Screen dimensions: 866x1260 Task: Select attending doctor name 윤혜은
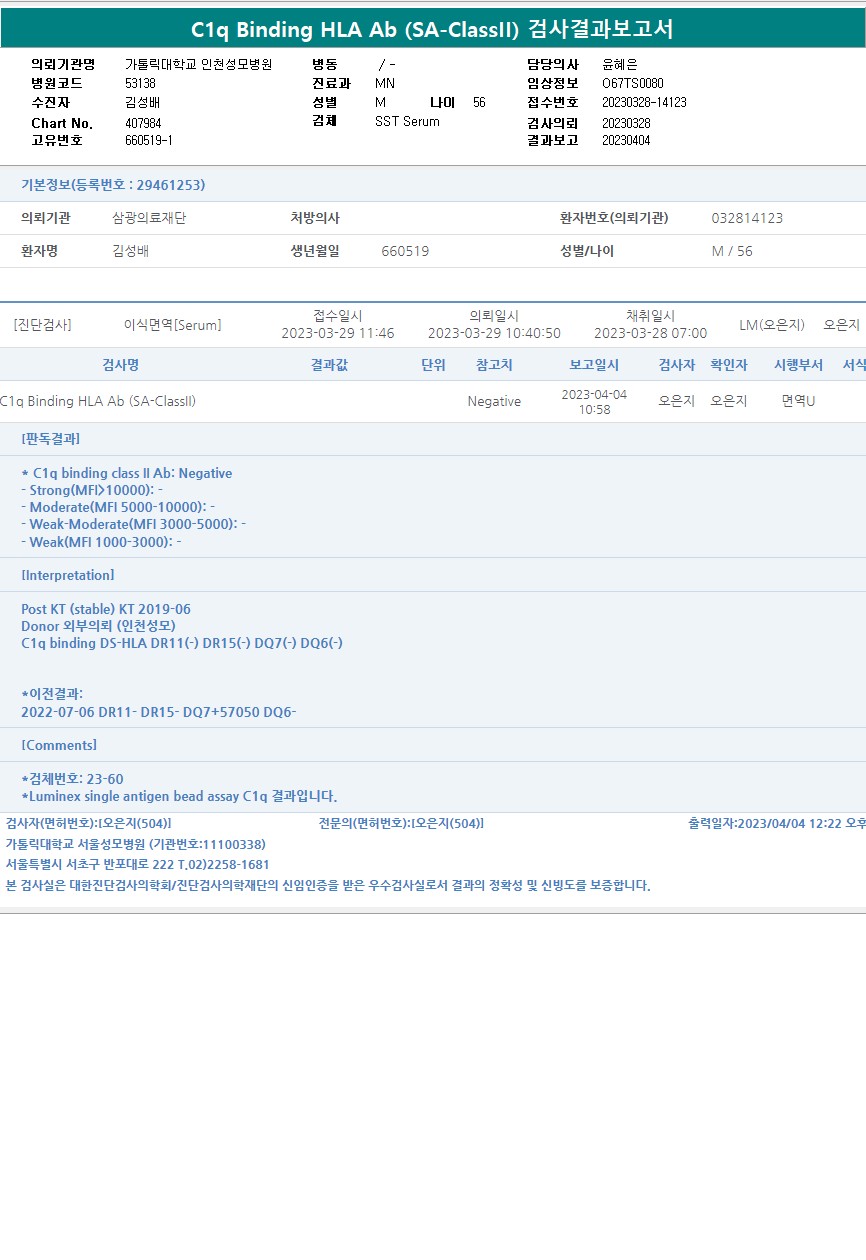pos(620,64)
